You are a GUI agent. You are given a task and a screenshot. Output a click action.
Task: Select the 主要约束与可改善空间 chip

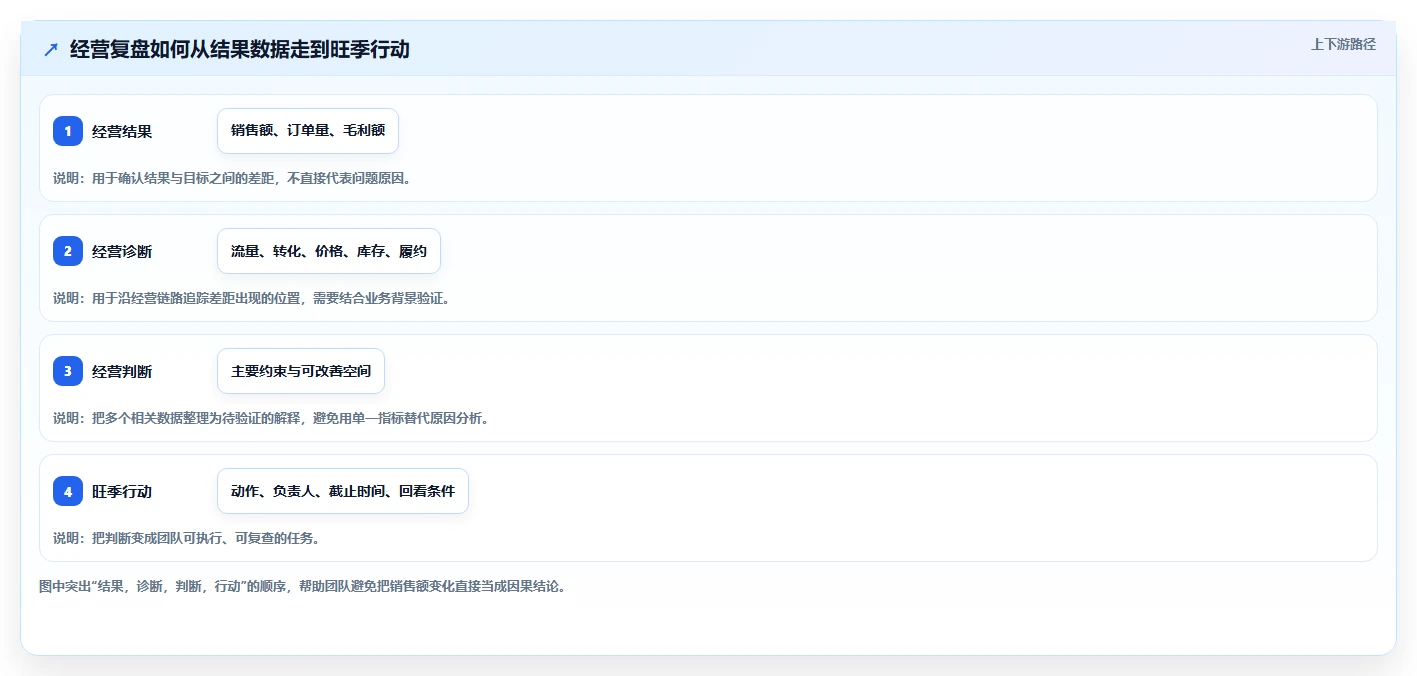[x=301, y=371]
